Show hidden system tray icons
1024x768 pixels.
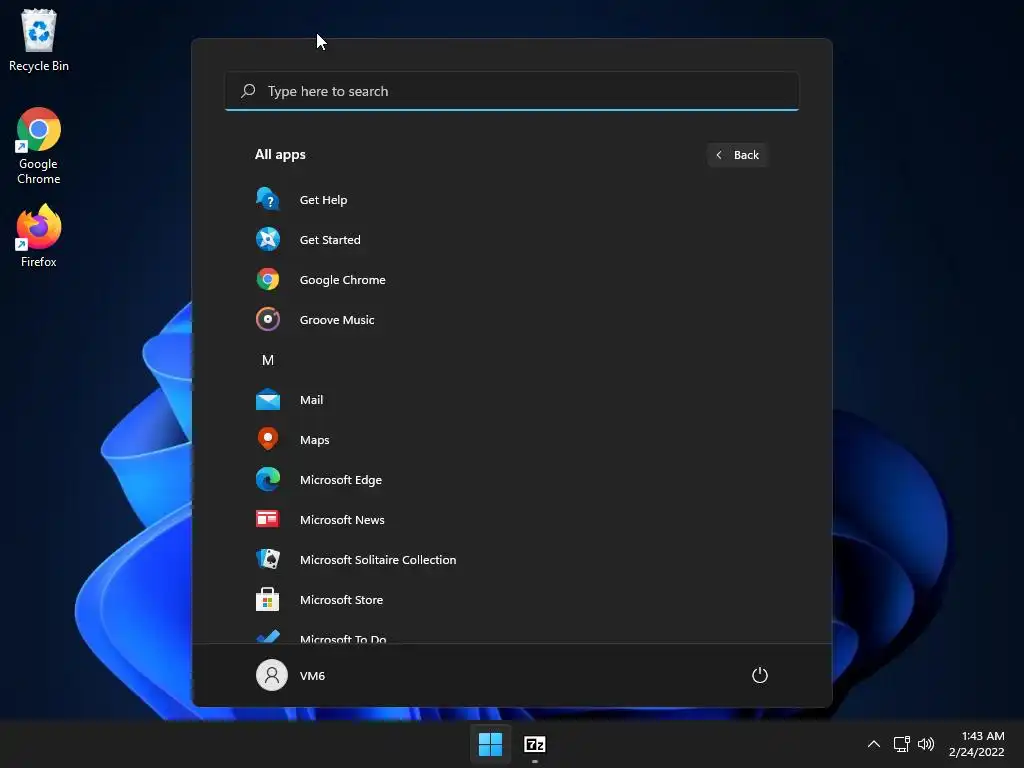coord(874,744)
